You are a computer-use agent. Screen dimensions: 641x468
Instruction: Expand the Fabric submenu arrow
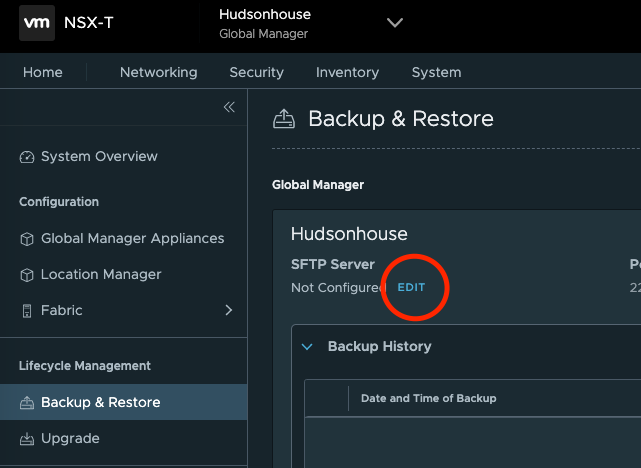tap(229, 310)
